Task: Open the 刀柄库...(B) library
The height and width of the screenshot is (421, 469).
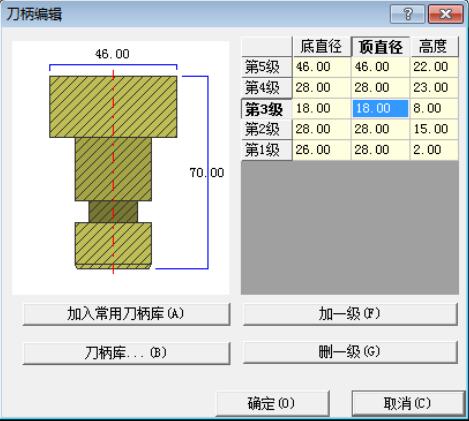Action: click(x=126, y=353)
